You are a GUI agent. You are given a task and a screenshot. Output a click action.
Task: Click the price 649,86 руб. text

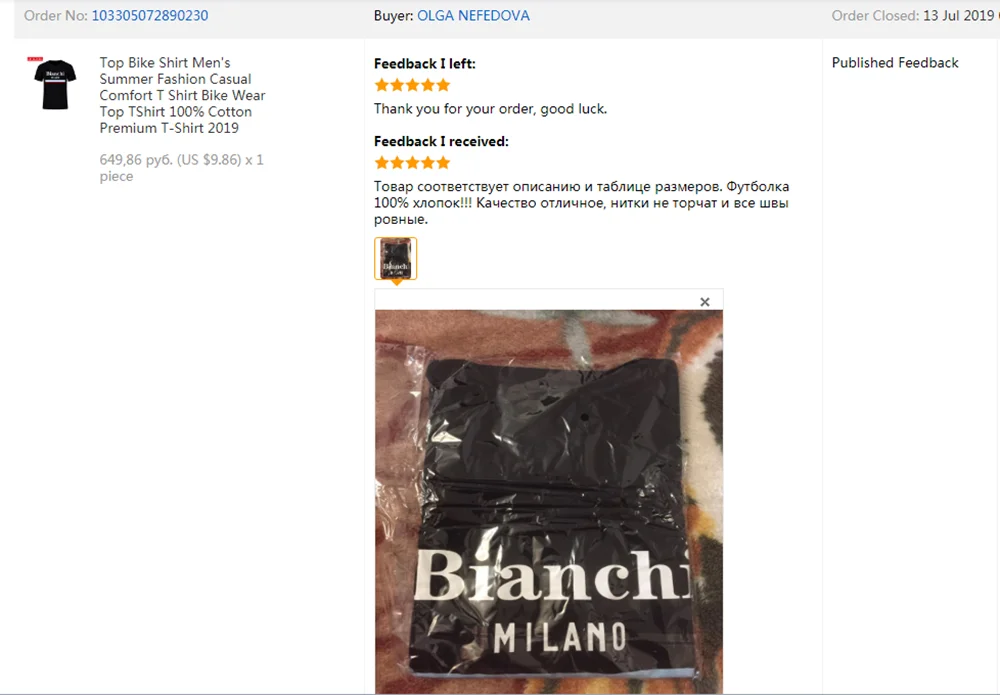136,159
